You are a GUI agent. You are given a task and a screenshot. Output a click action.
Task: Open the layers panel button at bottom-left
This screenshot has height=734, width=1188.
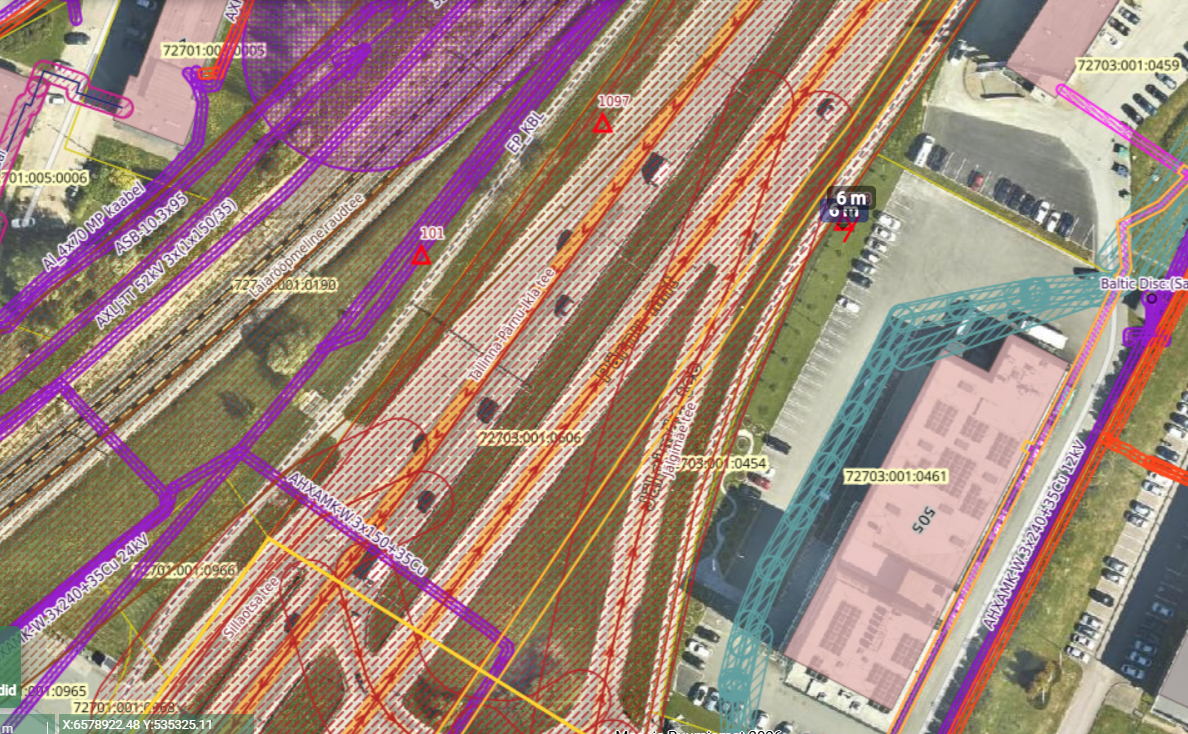pos(12,690)
